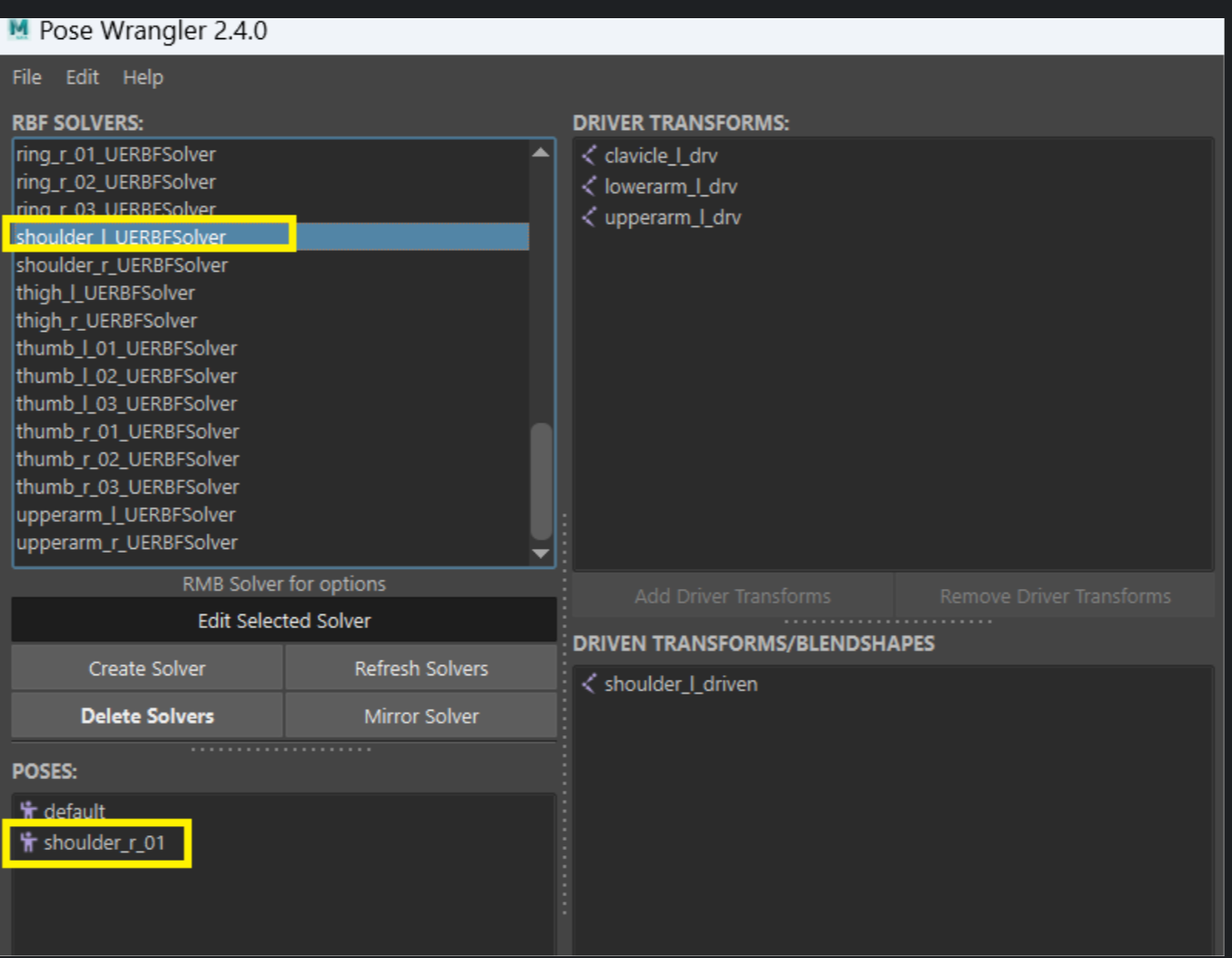The height and width of the screenshot is (958, 1232).
Task: Select clavicle_l_drv driver transform name
Action: tap(661, 155)
